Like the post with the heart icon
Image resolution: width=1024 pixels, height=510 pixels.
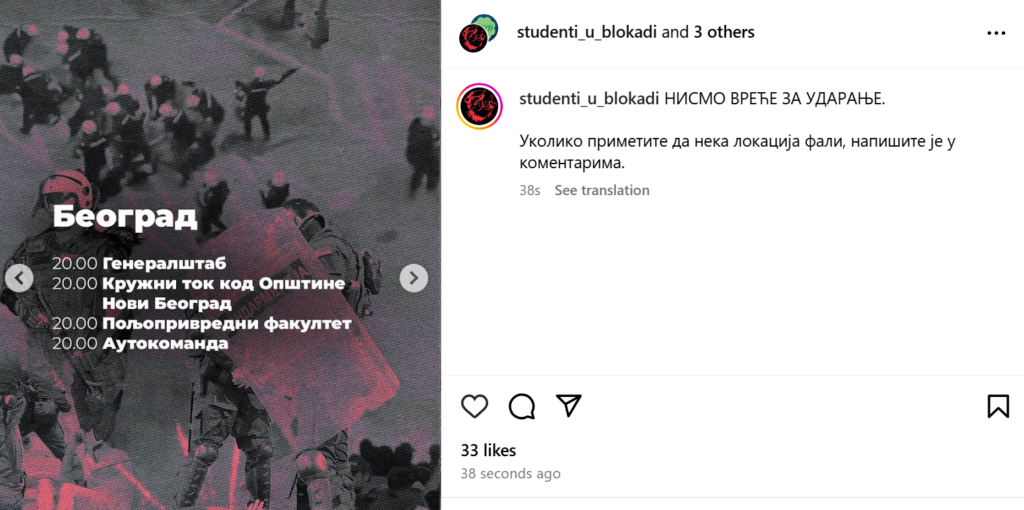tap(475, 406)
